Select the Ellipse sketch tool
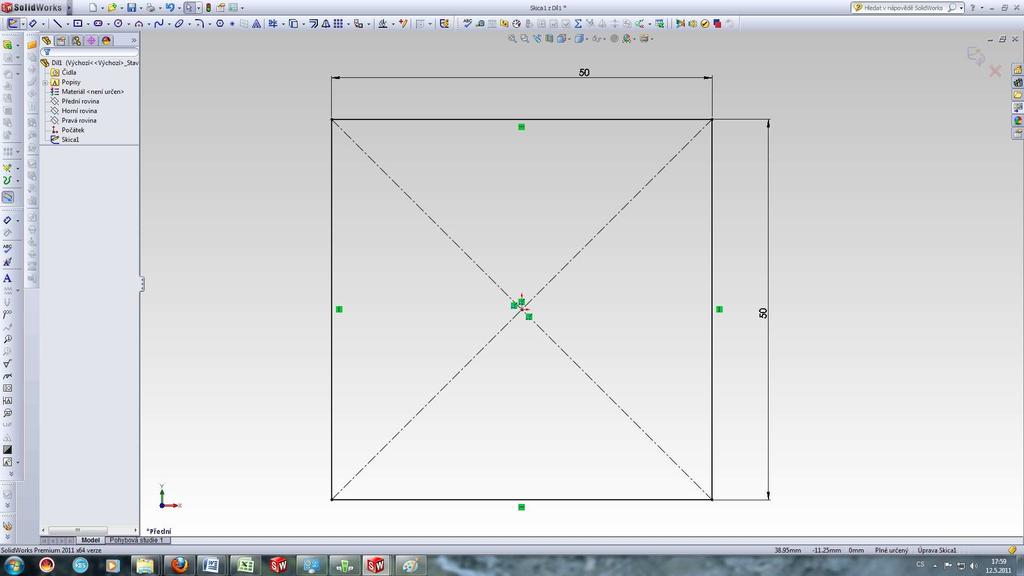This screenshot has width=1024, height=576. [179, 24]
